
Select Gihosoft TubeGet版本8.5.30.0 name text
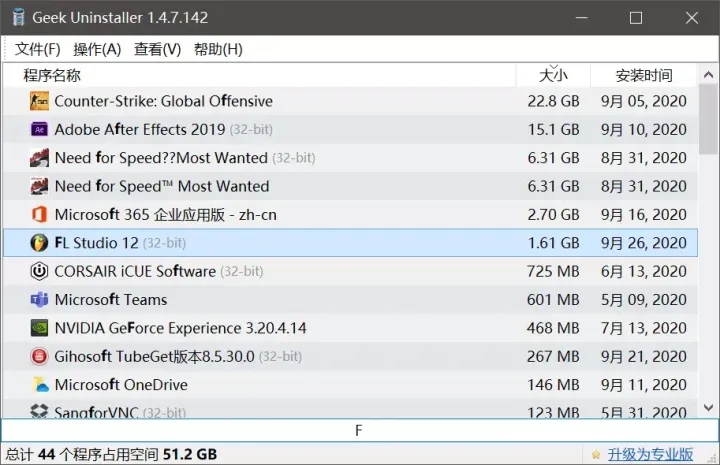click(154, 356)
